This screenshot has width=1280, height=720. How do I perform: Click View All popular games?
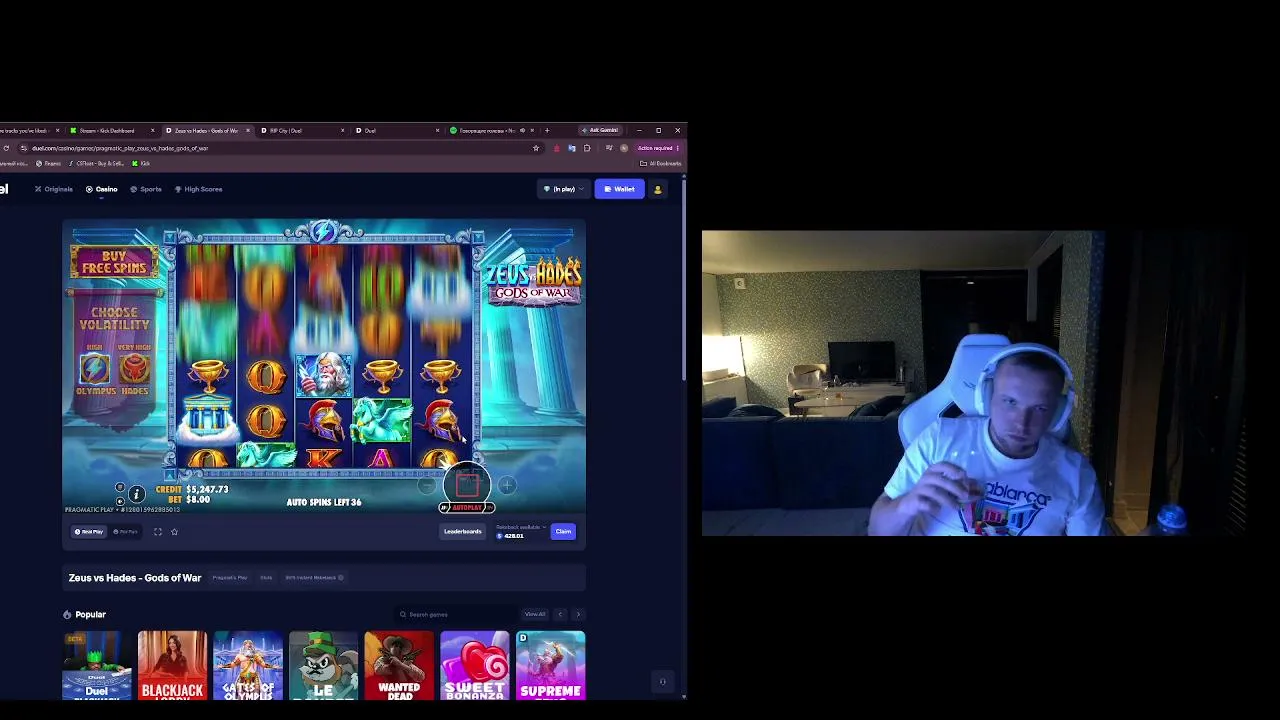(x=535, y=614)
